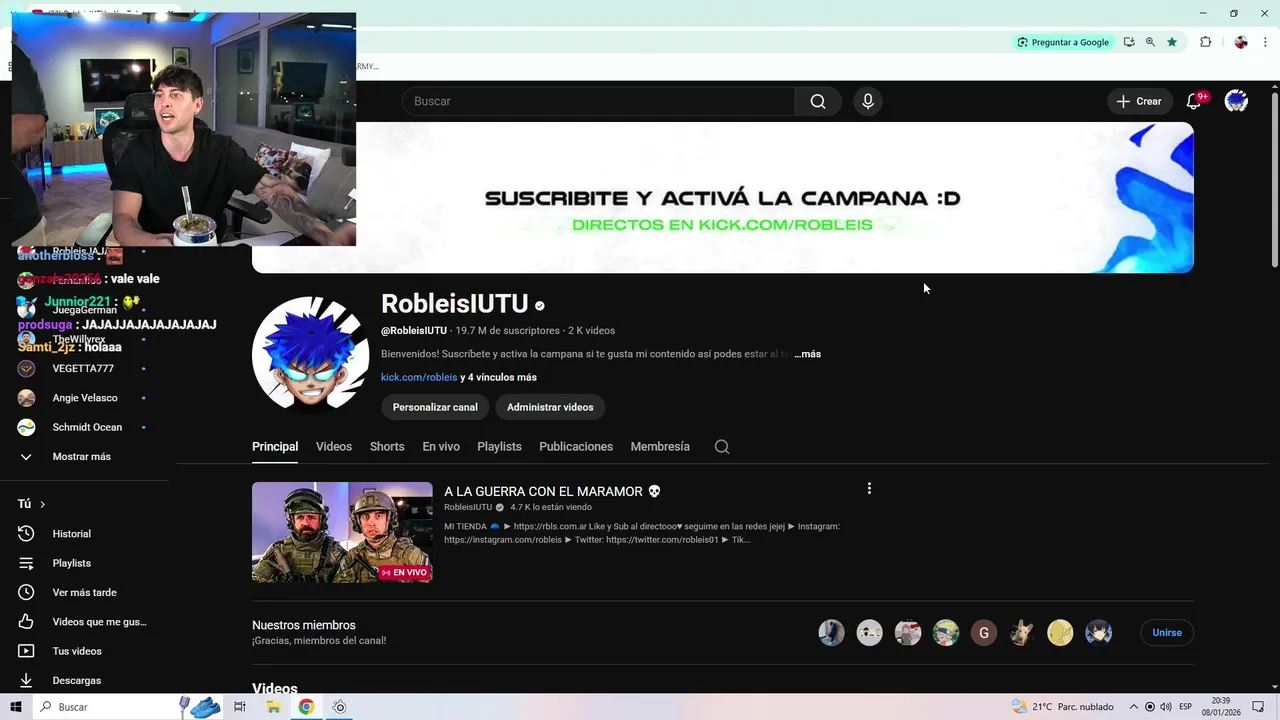
Task: Open Task View on the taskbar
Action: (240, 707)
